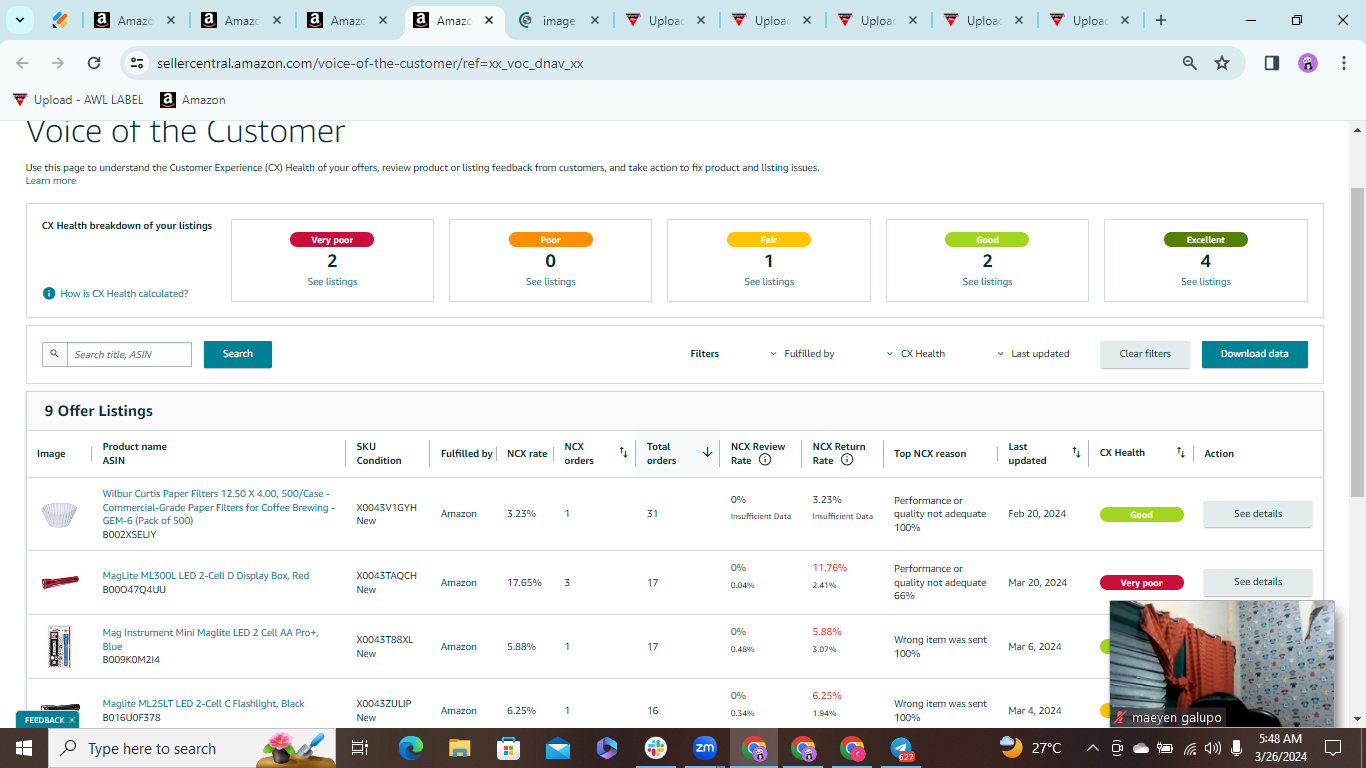This screenshot has width=1366, height=768.
Task: Switch to the 'image' tab
Action: pyautogui.click(x=558, y=20)
